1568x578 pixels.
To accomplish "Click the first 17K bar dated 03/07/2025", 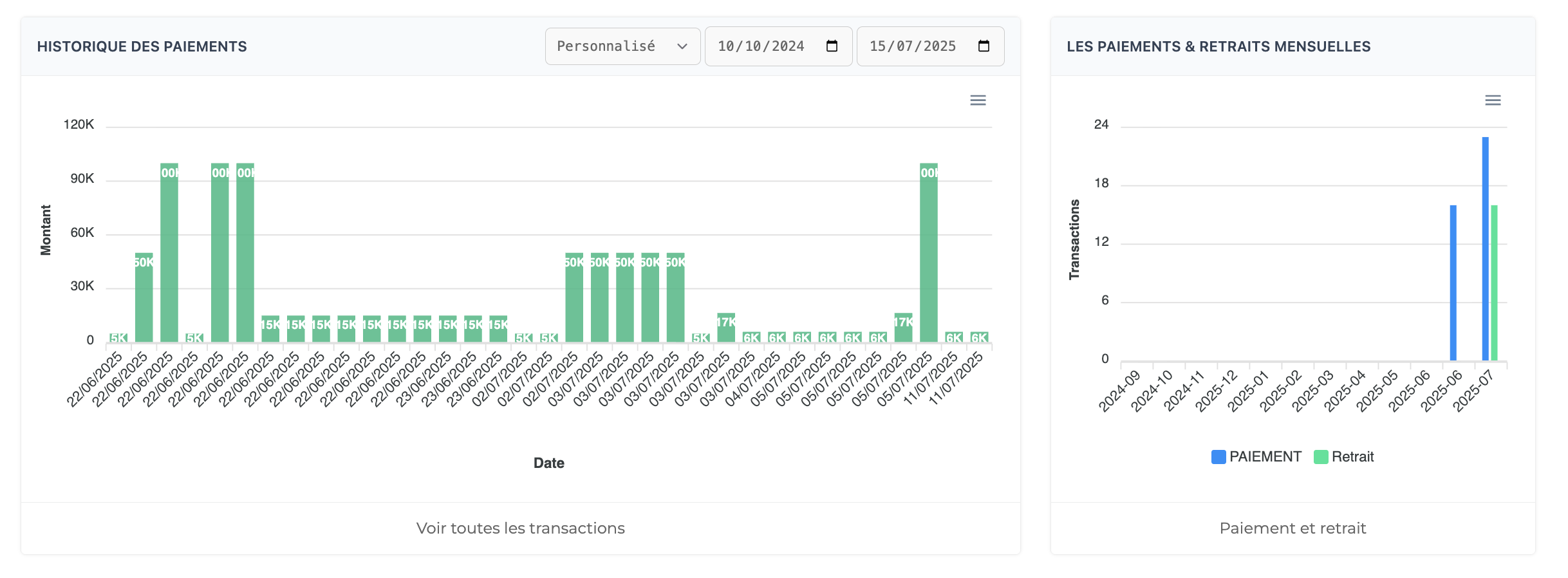I will [x=726, y=328].
